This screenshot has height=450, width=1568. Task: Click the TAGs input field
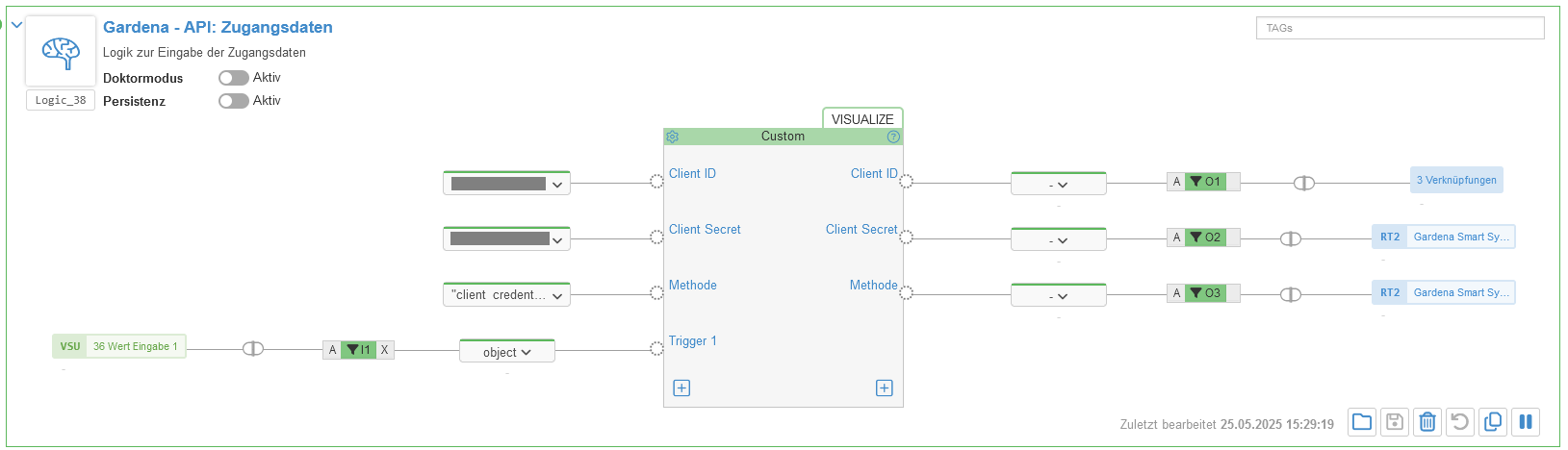coord(1400,28)
